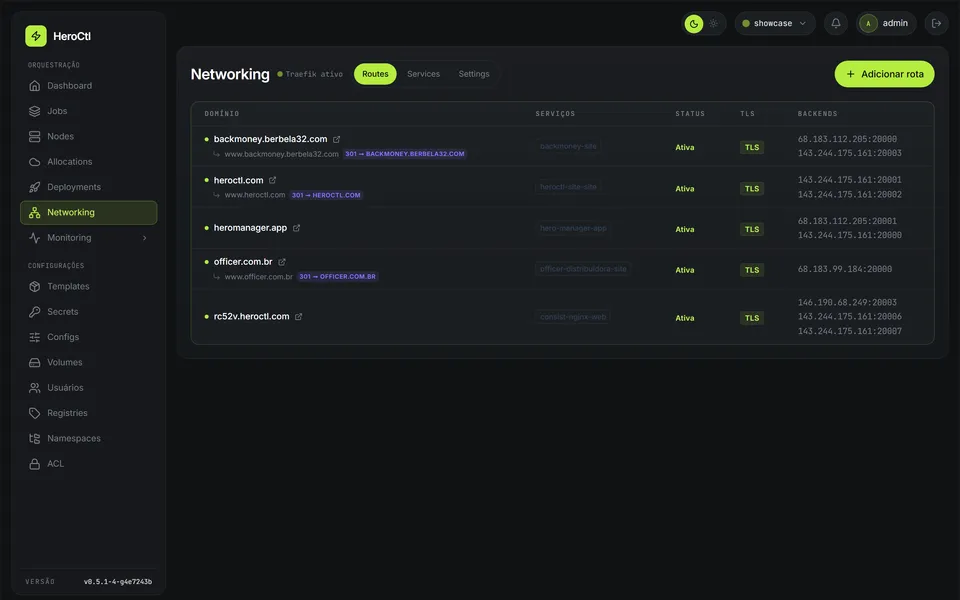Viewport: 960px width, 600px height.
Task: Click the Ativa status for officer.com.br
Action: 684,270
